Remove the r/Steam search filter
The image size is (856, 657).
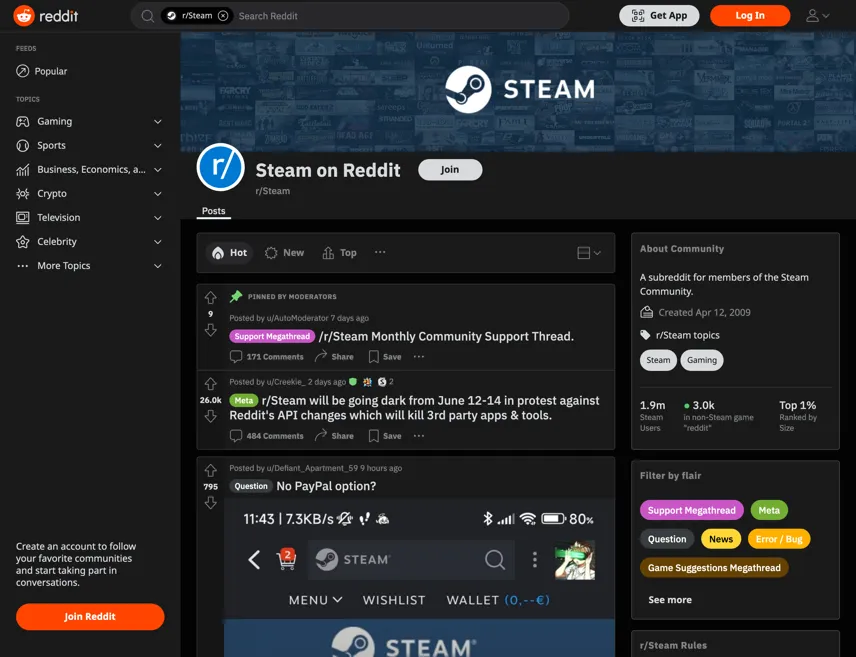223,16
